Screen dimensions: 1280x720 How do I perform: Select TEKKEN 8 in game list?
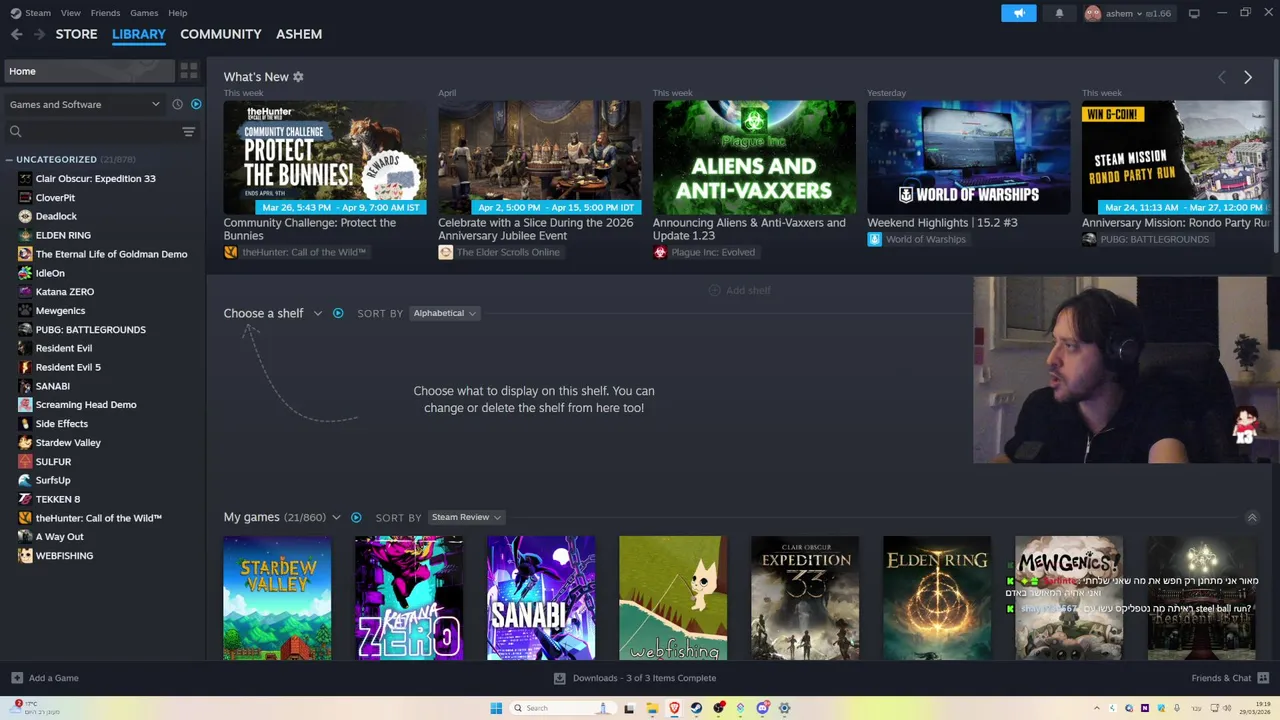pyautogui.click(x=58, y=499)
